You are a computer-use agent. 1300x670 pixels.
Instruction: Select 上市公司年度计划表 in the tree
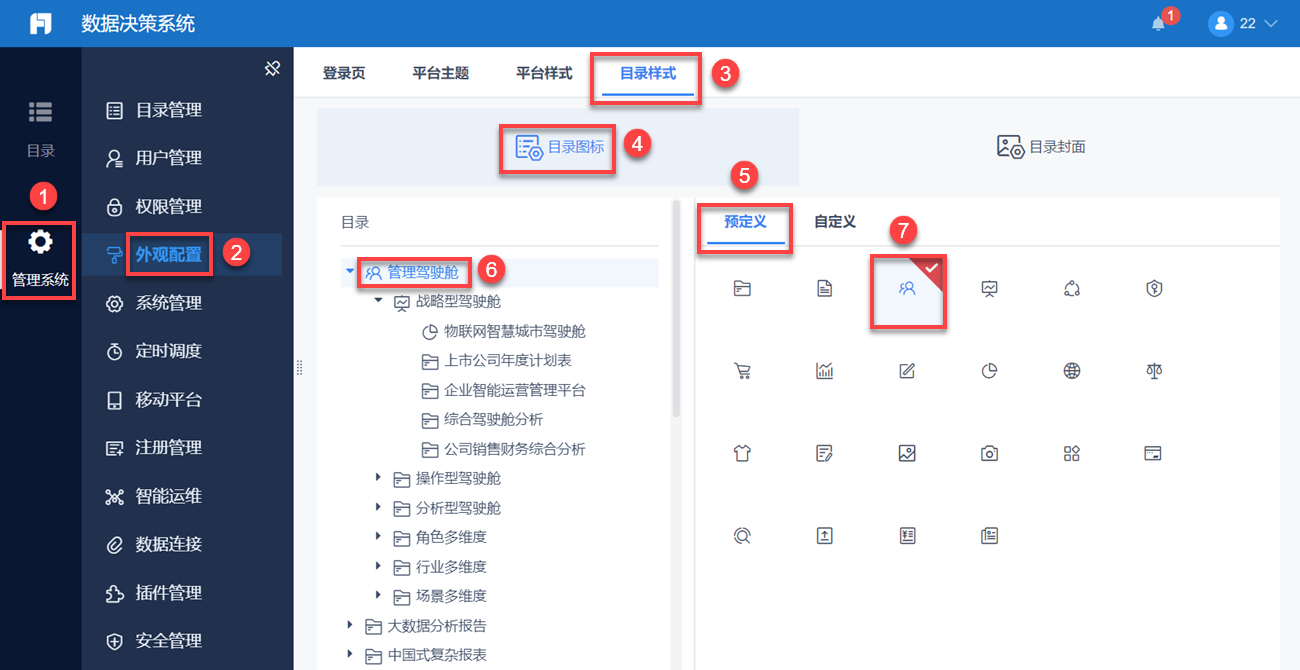click(508, 360)
